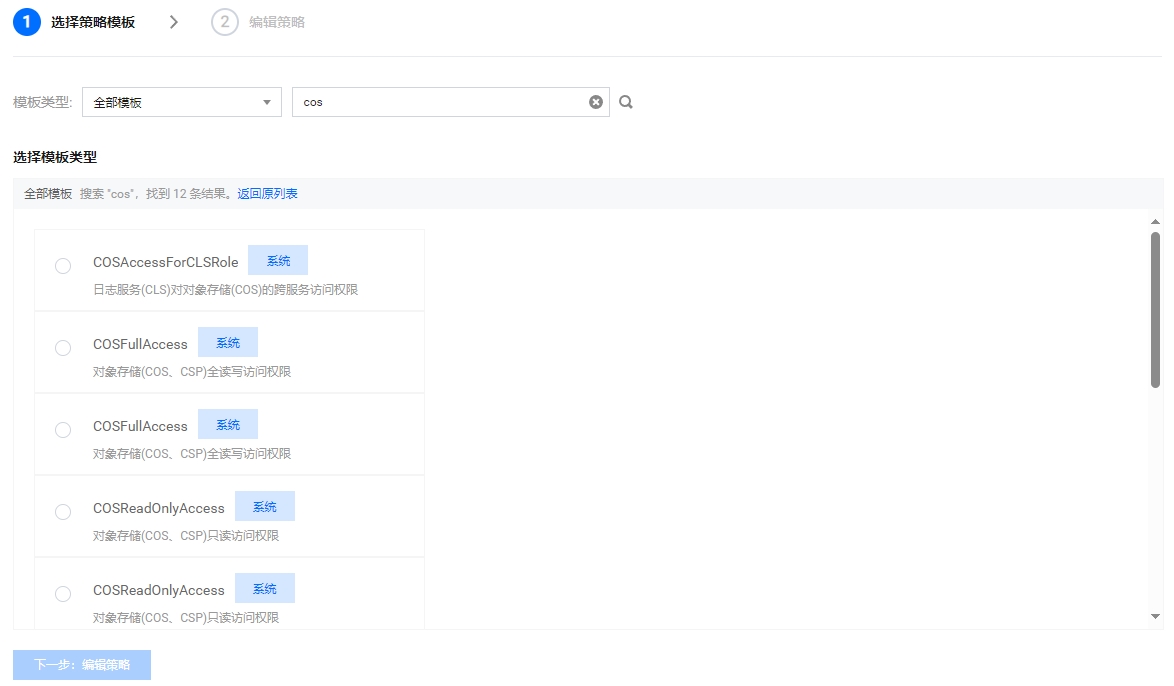Click the magnifier search icon
Viewport: 1174px width, 686px height.
pyautogui.click(x=626, y=102)
